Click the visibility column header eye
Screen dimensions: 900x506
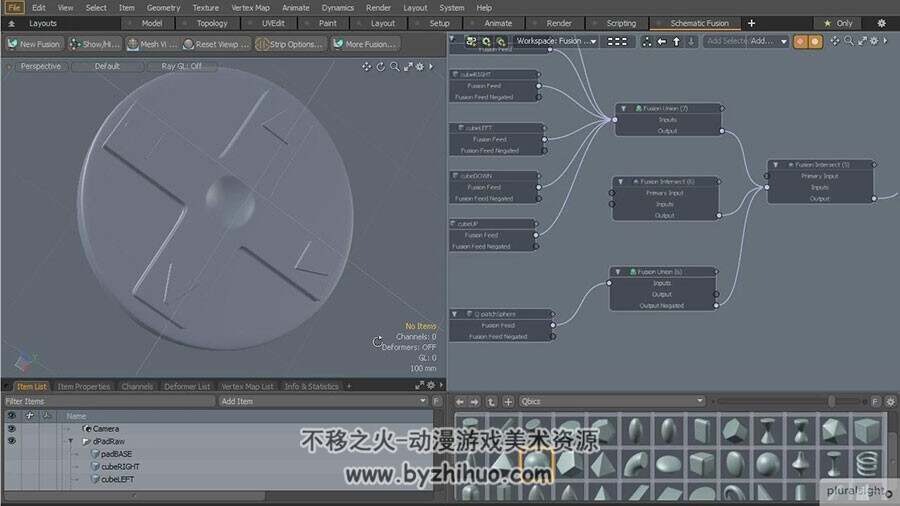(11, 415)
